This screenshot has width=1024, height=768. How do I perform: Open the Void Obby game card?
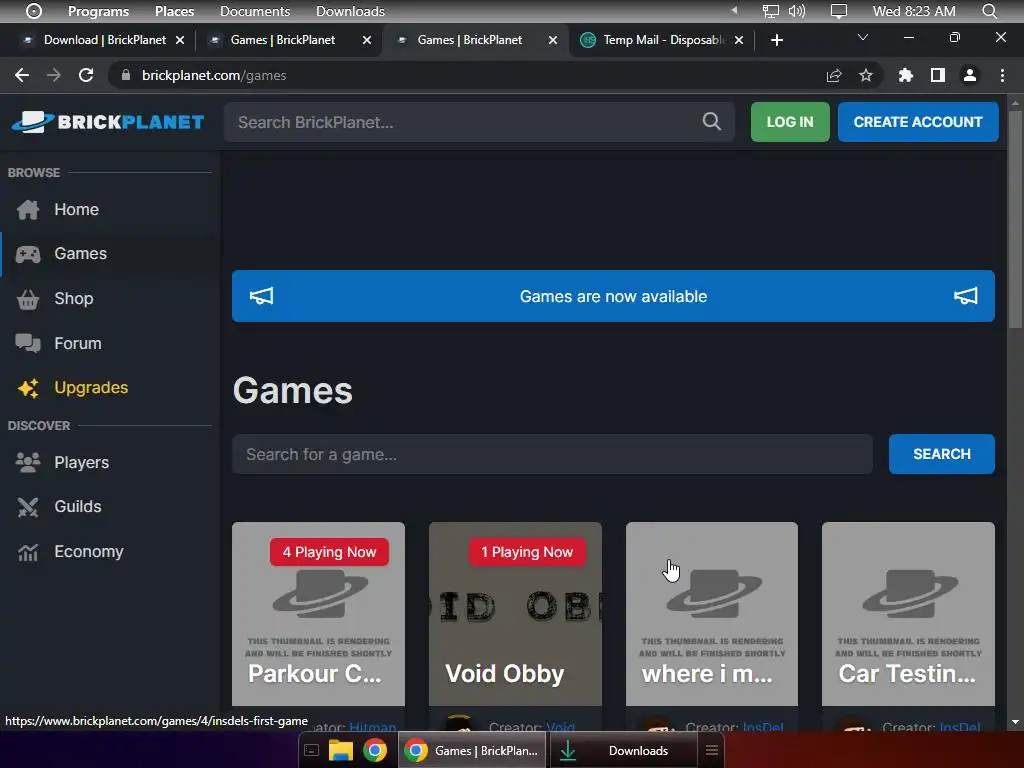click(x=515, y=614)
